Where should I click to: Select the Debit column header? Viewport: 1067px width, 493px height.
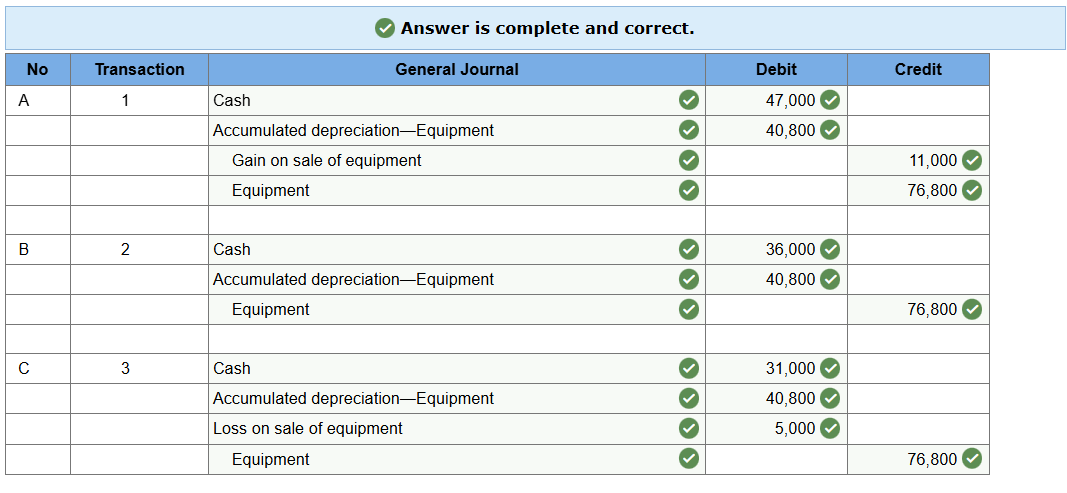click(x=776, y=69)
